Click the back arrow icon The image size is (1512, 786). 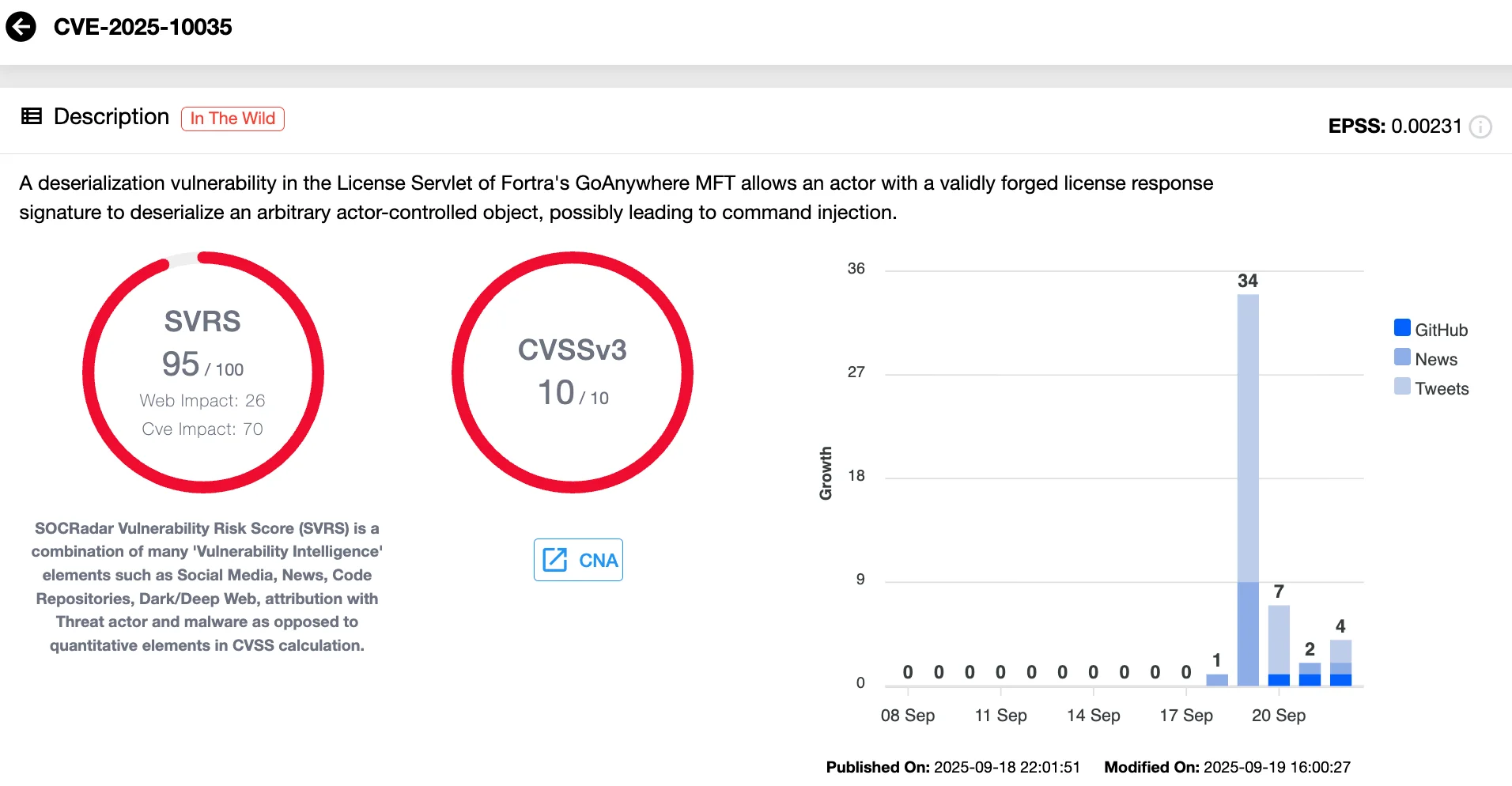pos(21,28)
